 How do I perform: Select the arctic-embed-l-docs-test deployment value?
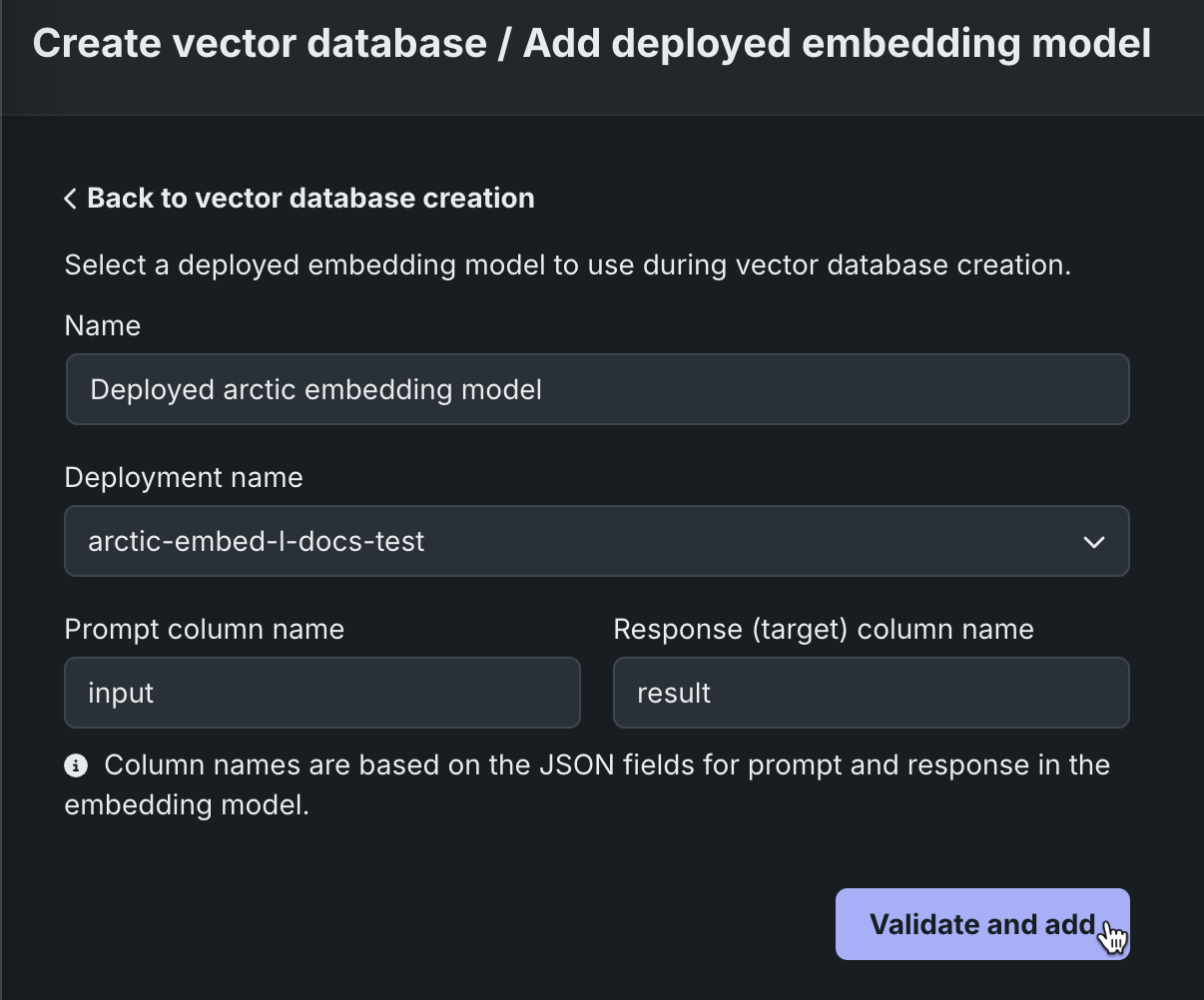point(257,541)
